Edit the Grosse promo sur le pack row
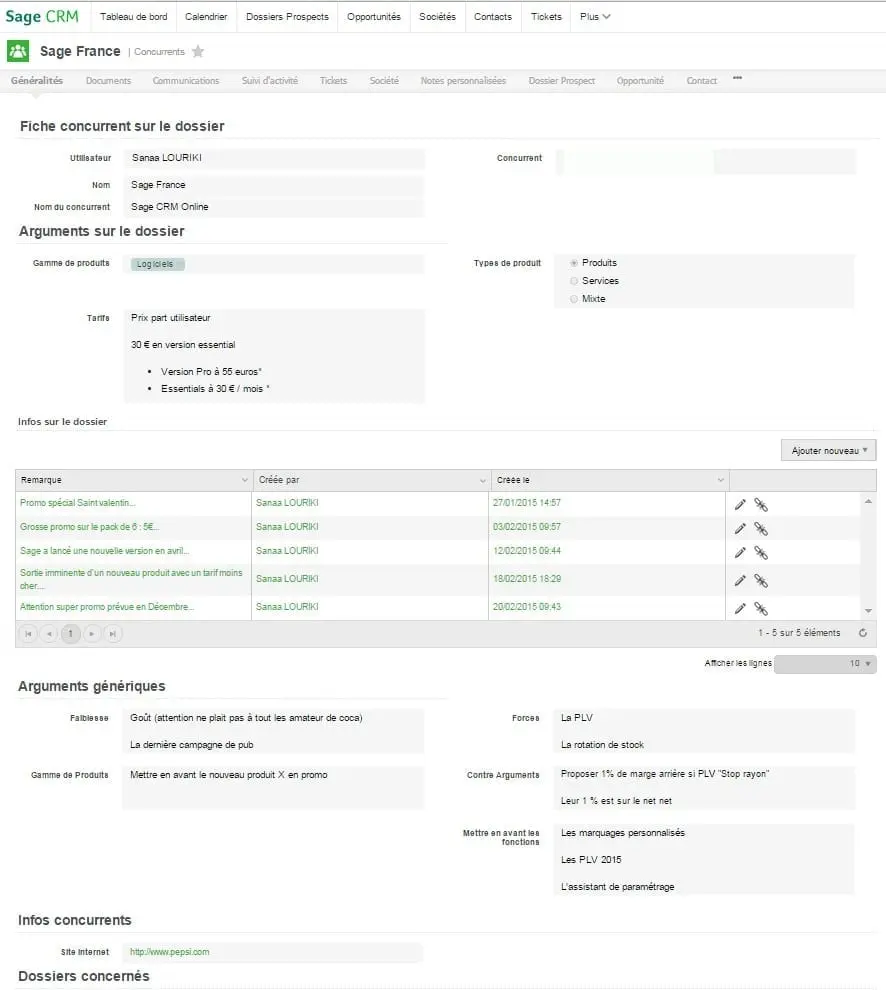 (x=740, y=528)
